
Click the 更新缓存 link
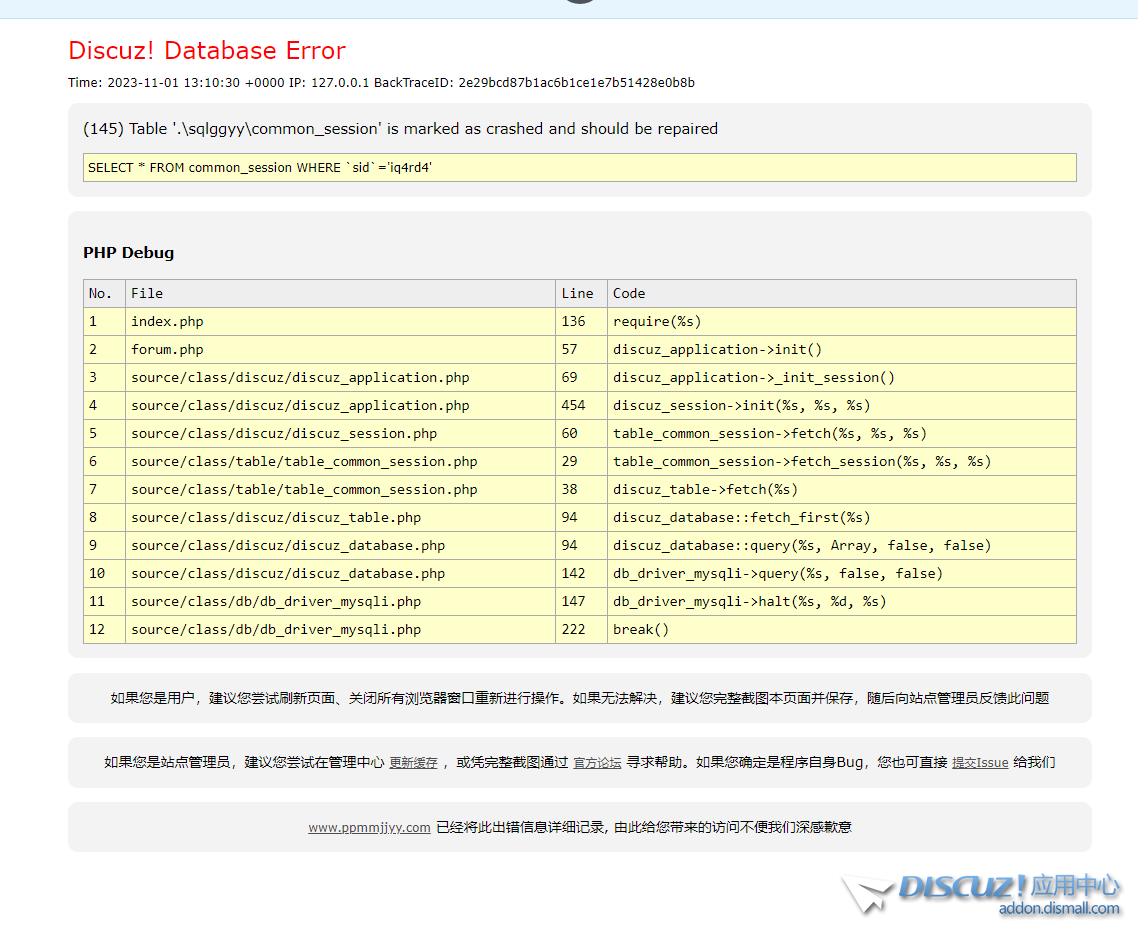[413, 763]
